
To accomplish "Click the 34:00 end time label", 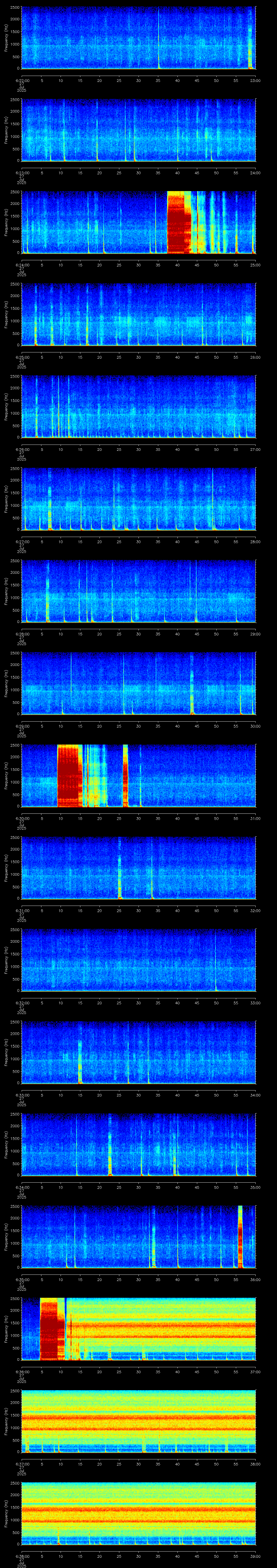I will click(255, 1095).
